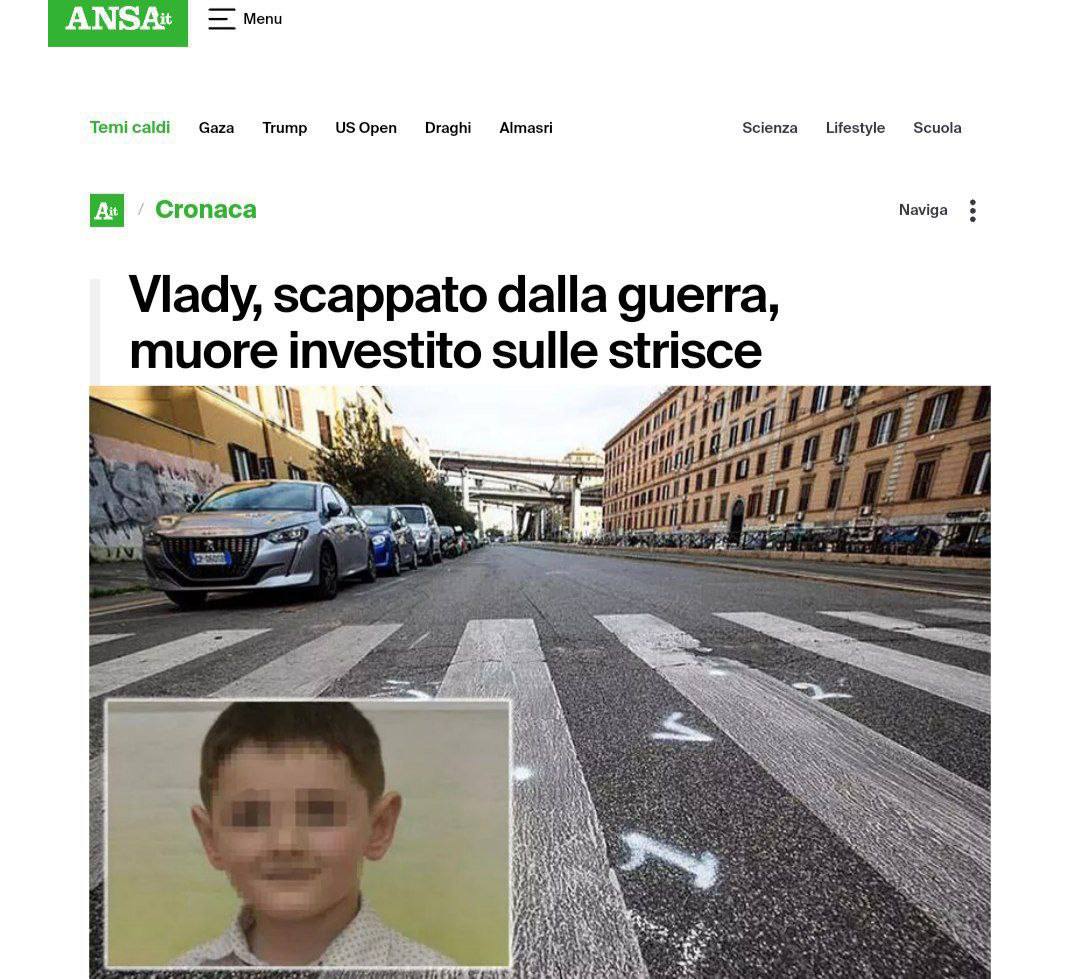Image resolution: width=1080 pixels, height=979 pixels.
Task: Open the Gaza topic
Action: (x=216, y=127)
